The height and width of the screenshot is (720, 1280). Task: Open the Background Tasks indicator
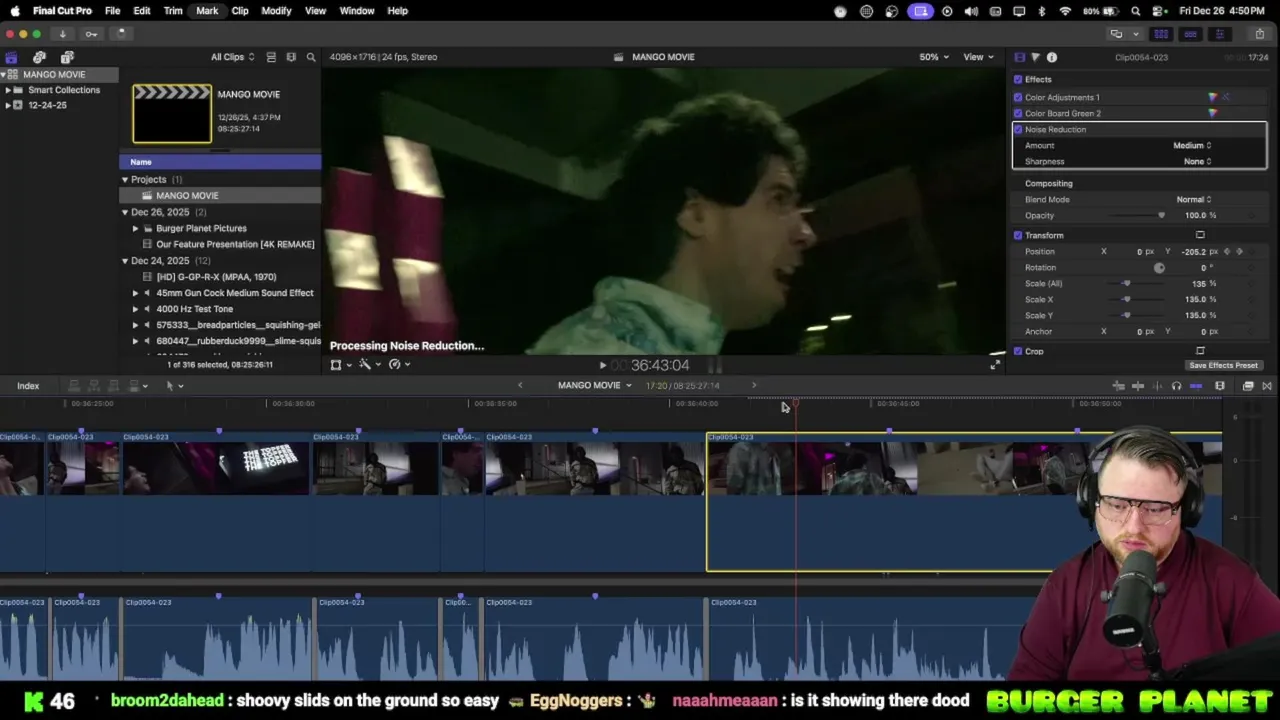click(x=120, y=34)
